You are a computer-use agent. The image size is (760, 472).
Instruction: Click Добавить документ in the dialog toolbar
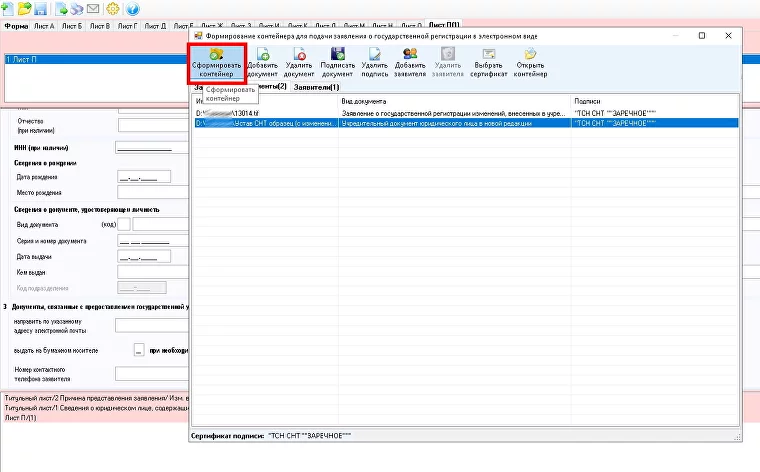pyautogui.click(x=262, y=63)
